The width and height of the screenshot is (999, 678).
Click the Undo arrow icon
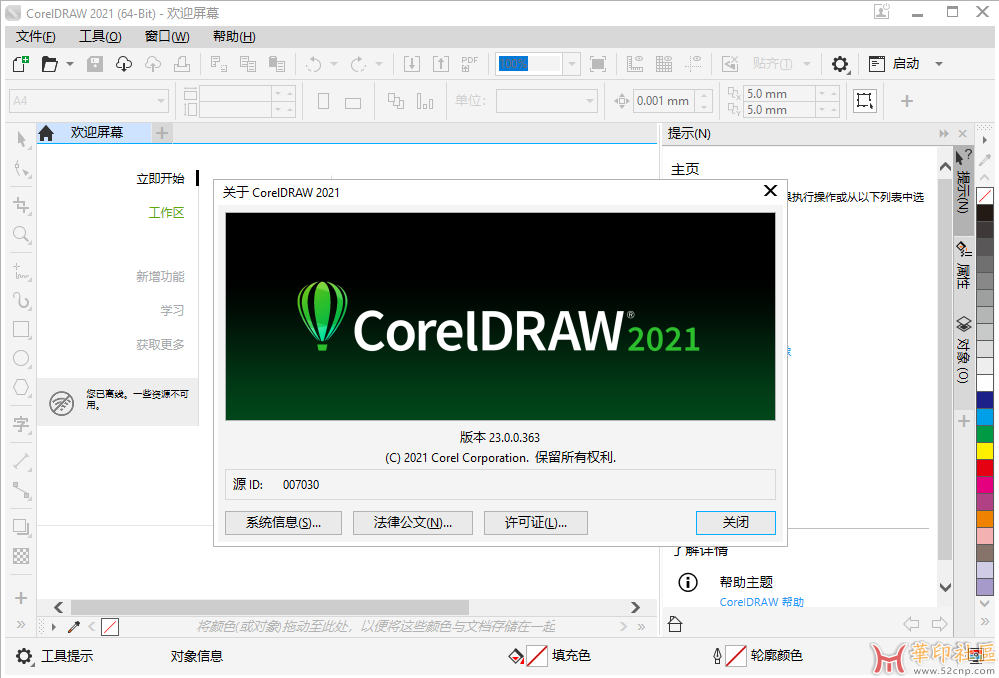click(313, 64)
